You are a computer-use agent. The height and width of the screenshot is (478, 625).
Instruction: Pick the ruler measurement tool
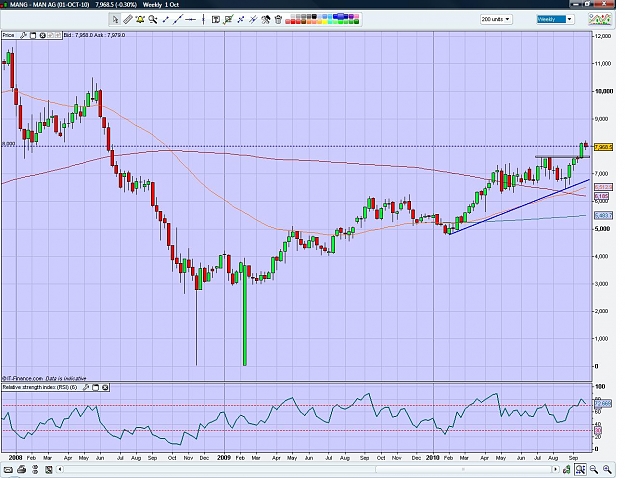(128, 19)
